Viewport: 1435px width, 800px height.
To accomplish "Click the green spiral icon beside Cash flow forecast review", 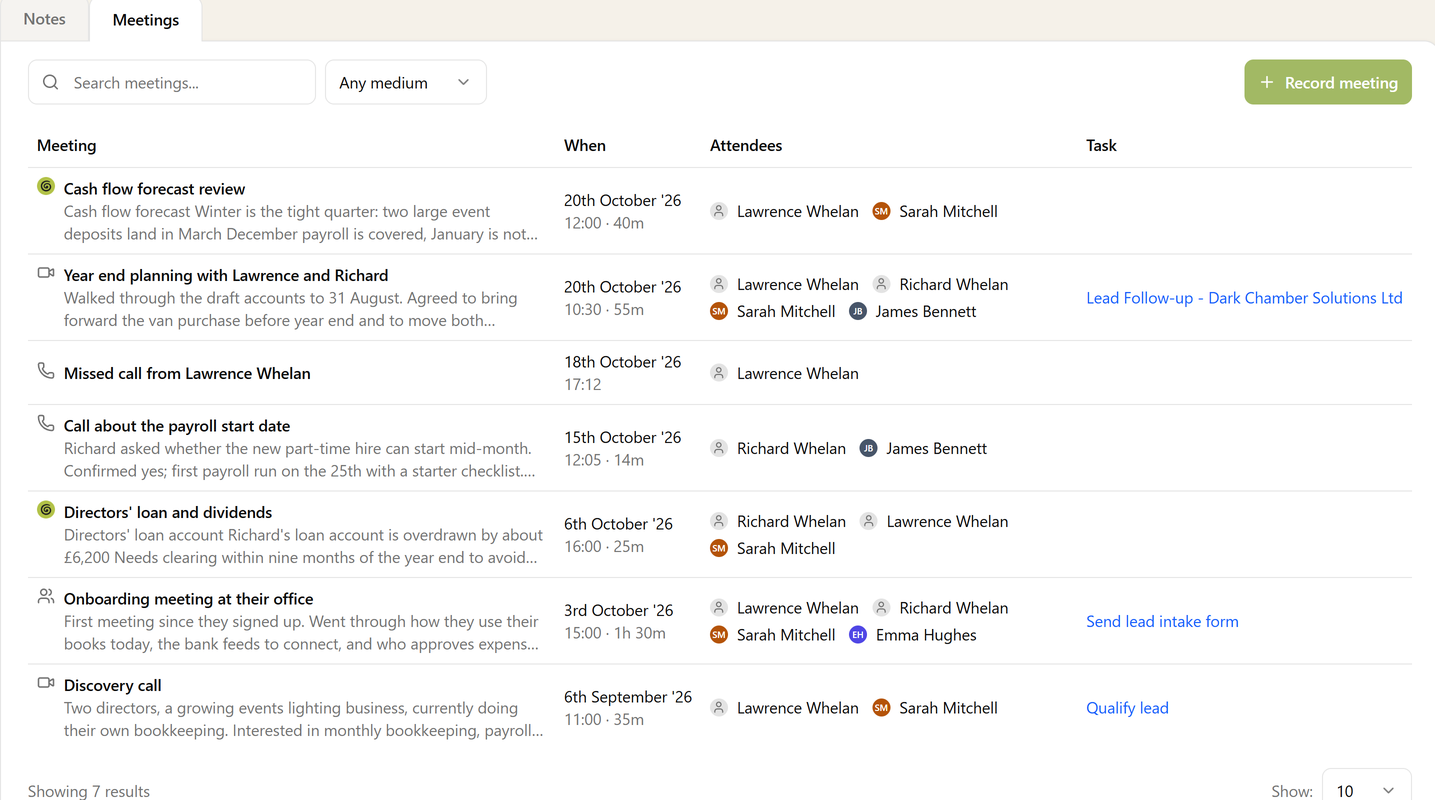I will 46,186.
